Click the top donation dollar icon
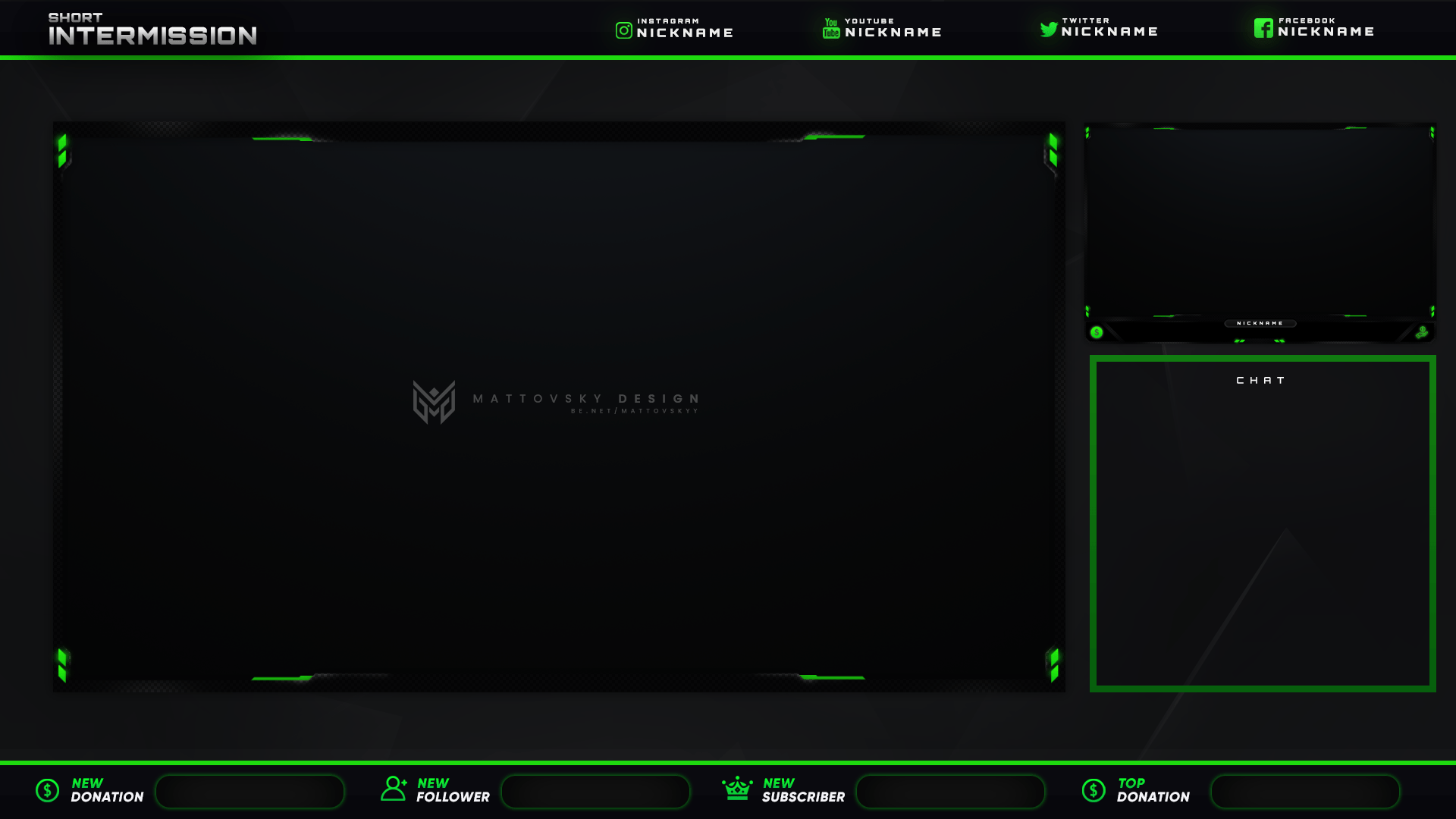1456x819 pixels. [1094, 790]
